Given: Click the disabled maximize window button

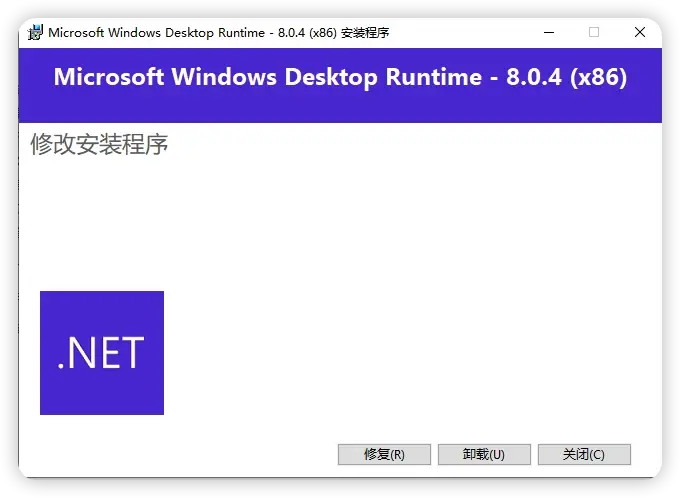Looking at the screenshot, I should [x=594, y=33].
